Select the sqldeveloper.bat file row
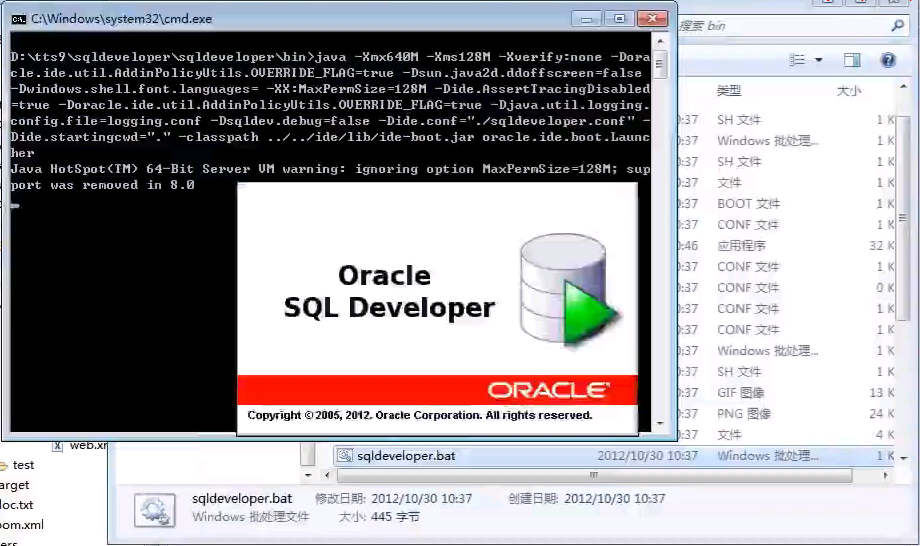 (x=614, y=456)
